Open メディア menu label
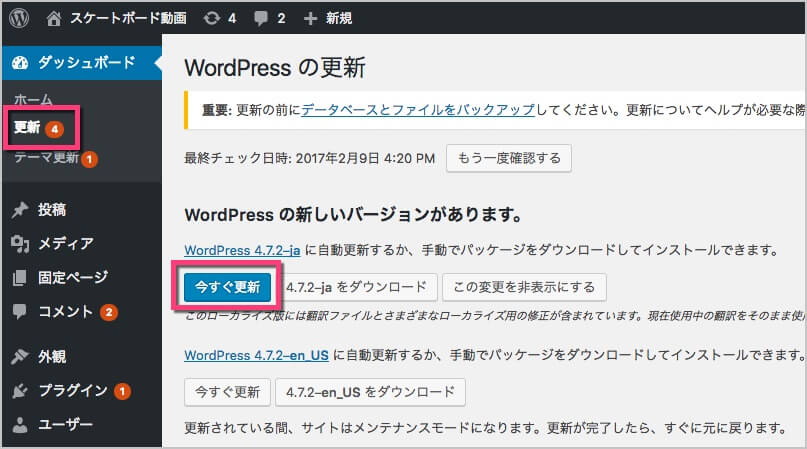Viewport: 807px width, 449px height. pyautogui.click(x=66, y=243)
